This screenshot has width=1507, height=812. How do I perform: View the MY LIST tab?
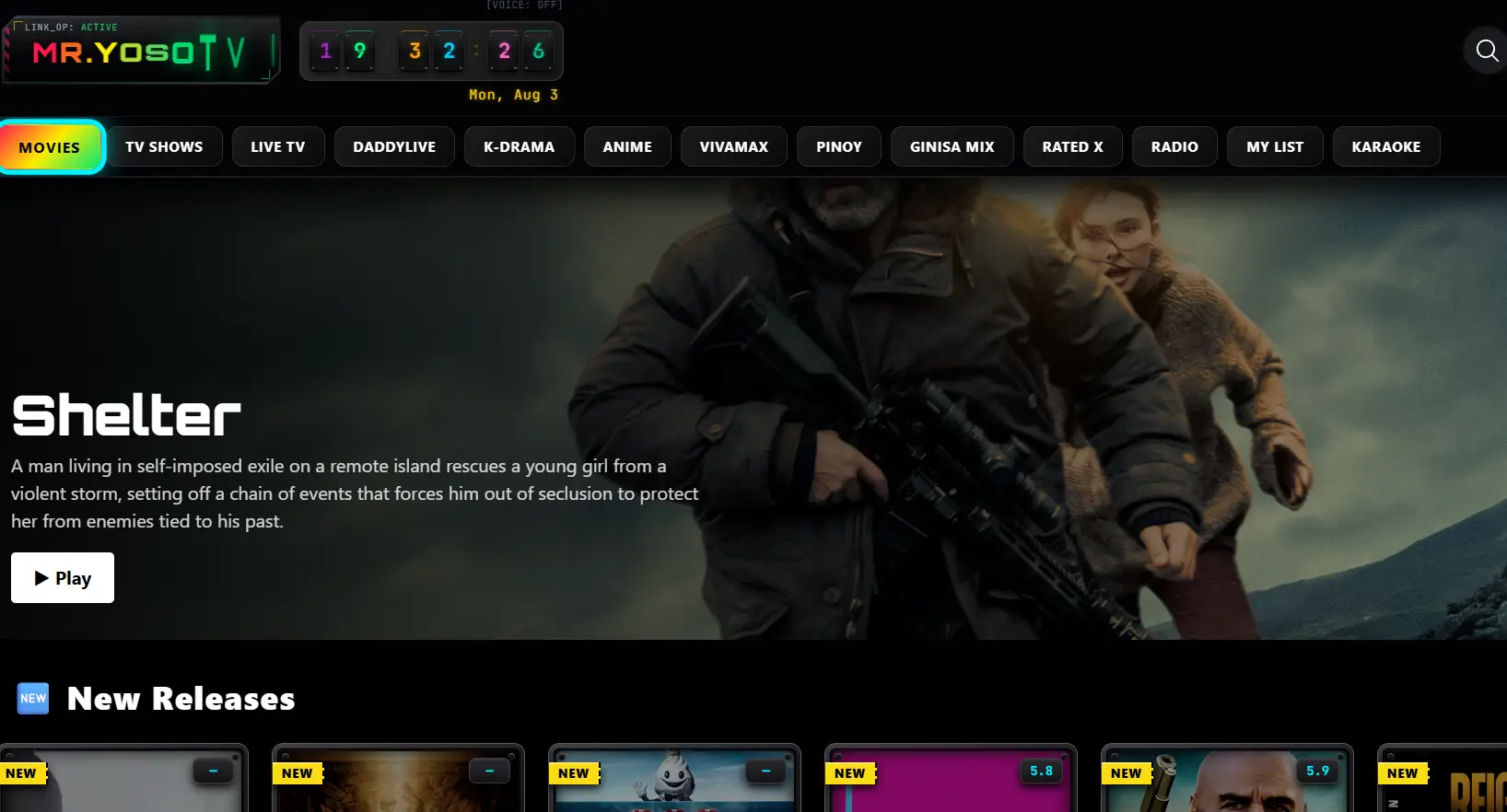coord(1275,146)
